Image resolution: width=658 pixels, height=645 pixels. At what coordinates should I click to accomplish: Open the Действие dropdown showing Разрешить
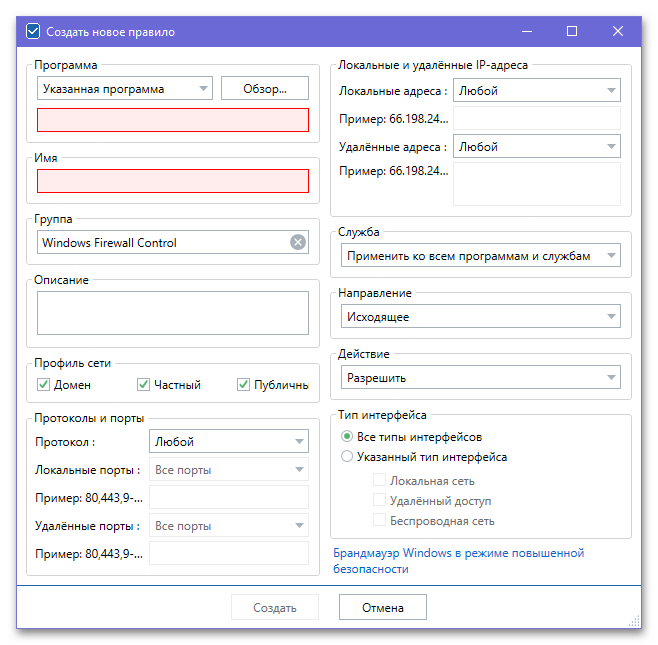click(480, 377)
